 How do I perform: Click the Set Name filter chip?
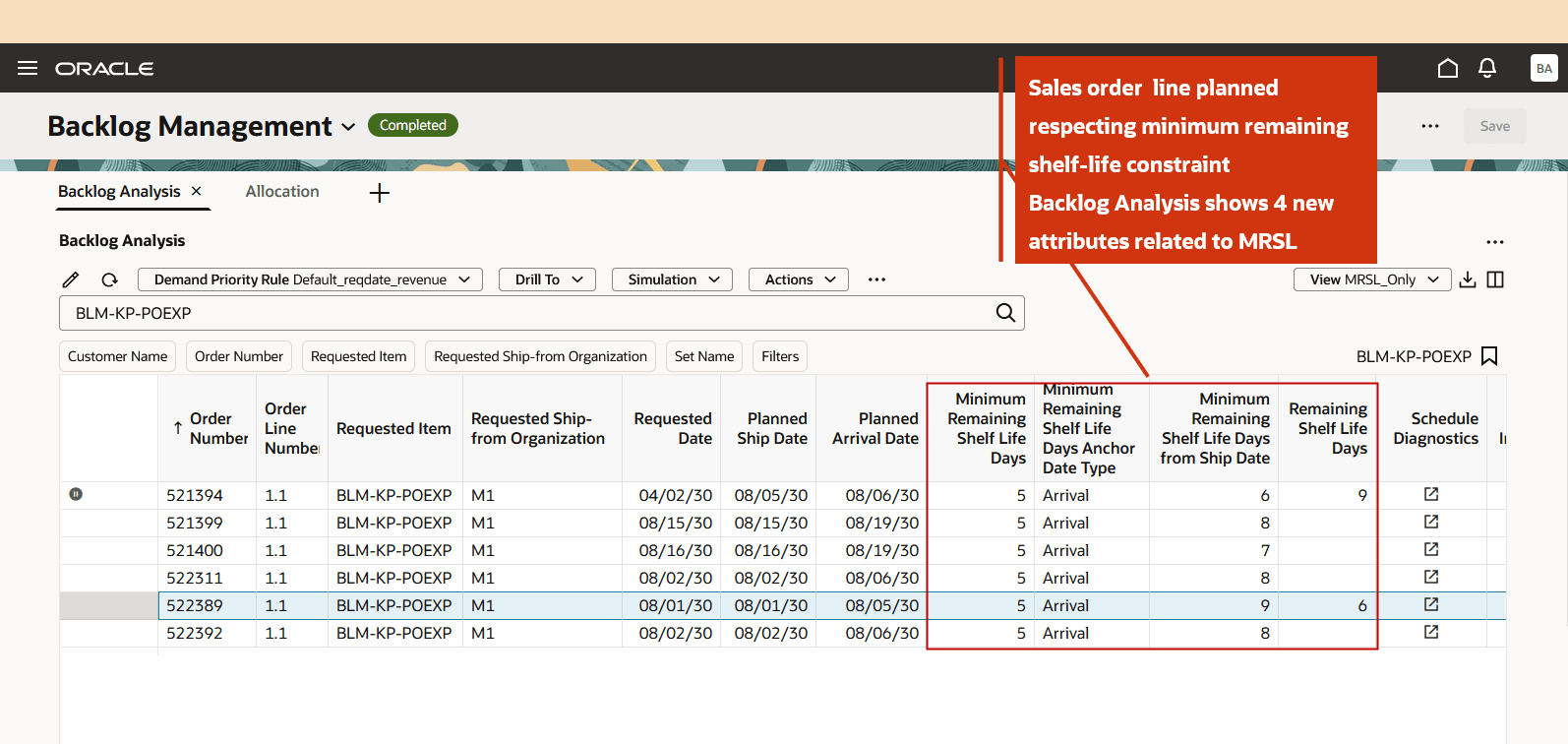click(x=704, y=356)
